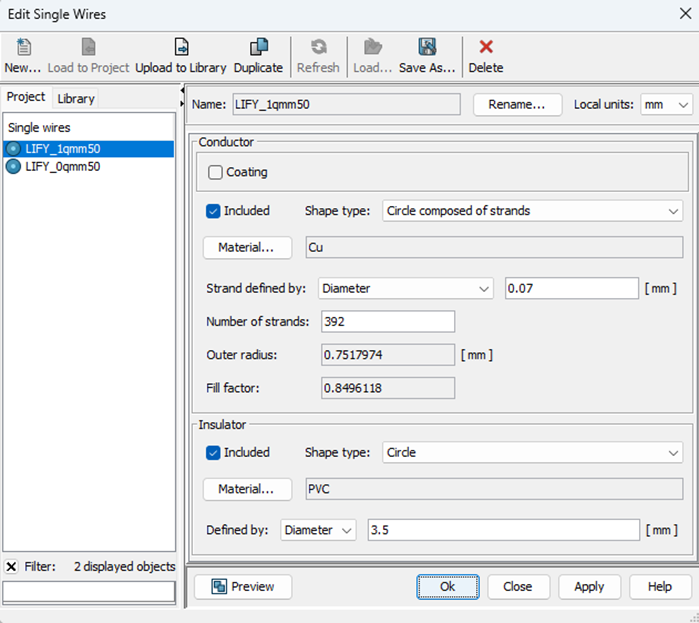The height and width of the screenshot is (623, 699).
Task: Click the Duplicate toolbar icon
Action: [x=258, y=47]
